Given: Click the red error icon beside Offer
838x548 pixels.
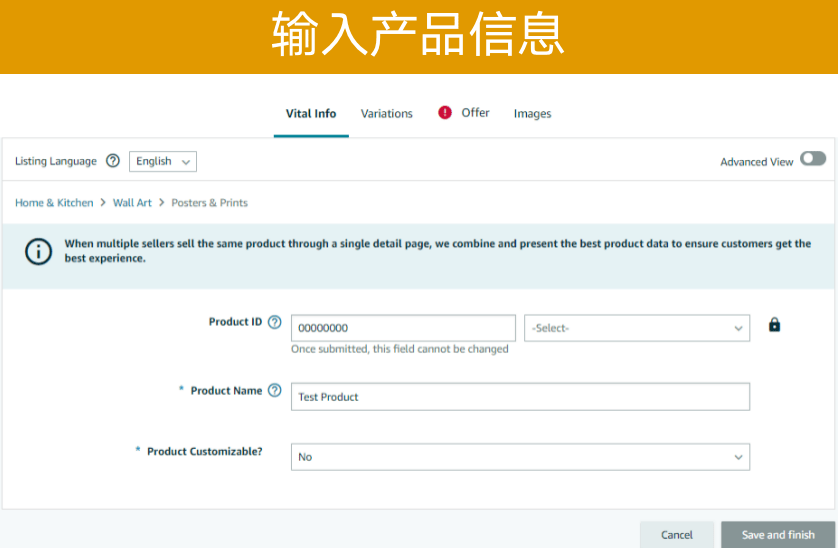Looking at the screenshot, I should pyautogui.click(x=445, y=113).
